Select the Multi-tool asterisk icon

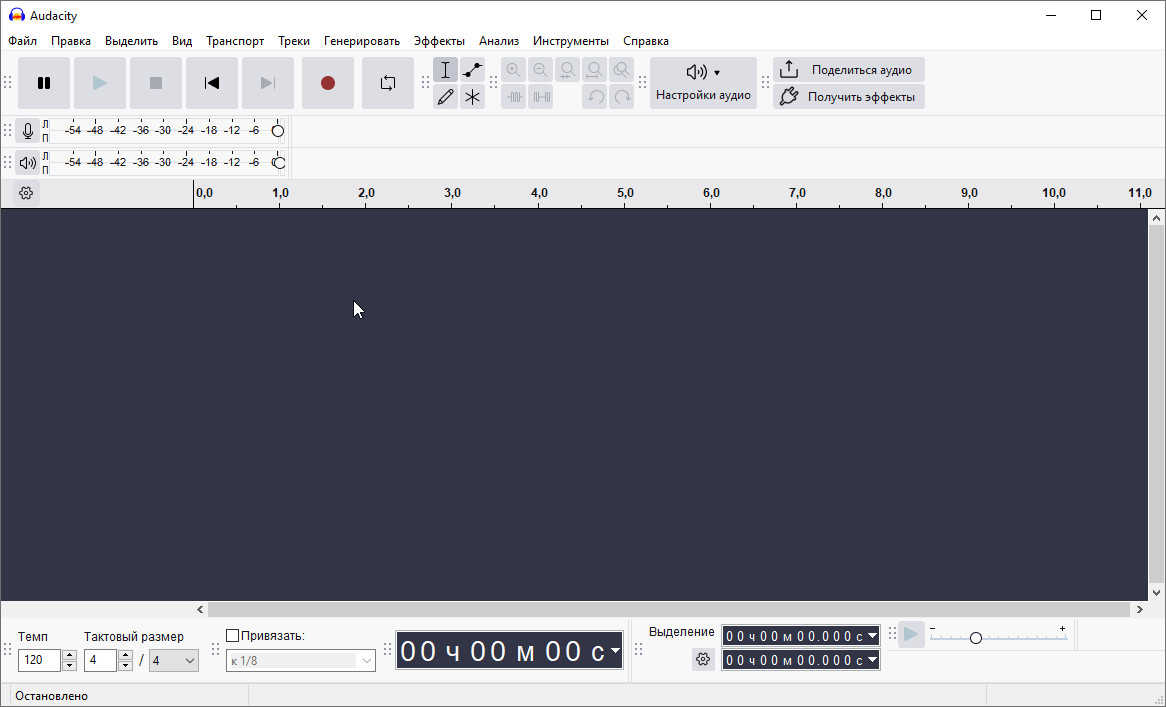[472, 97]
